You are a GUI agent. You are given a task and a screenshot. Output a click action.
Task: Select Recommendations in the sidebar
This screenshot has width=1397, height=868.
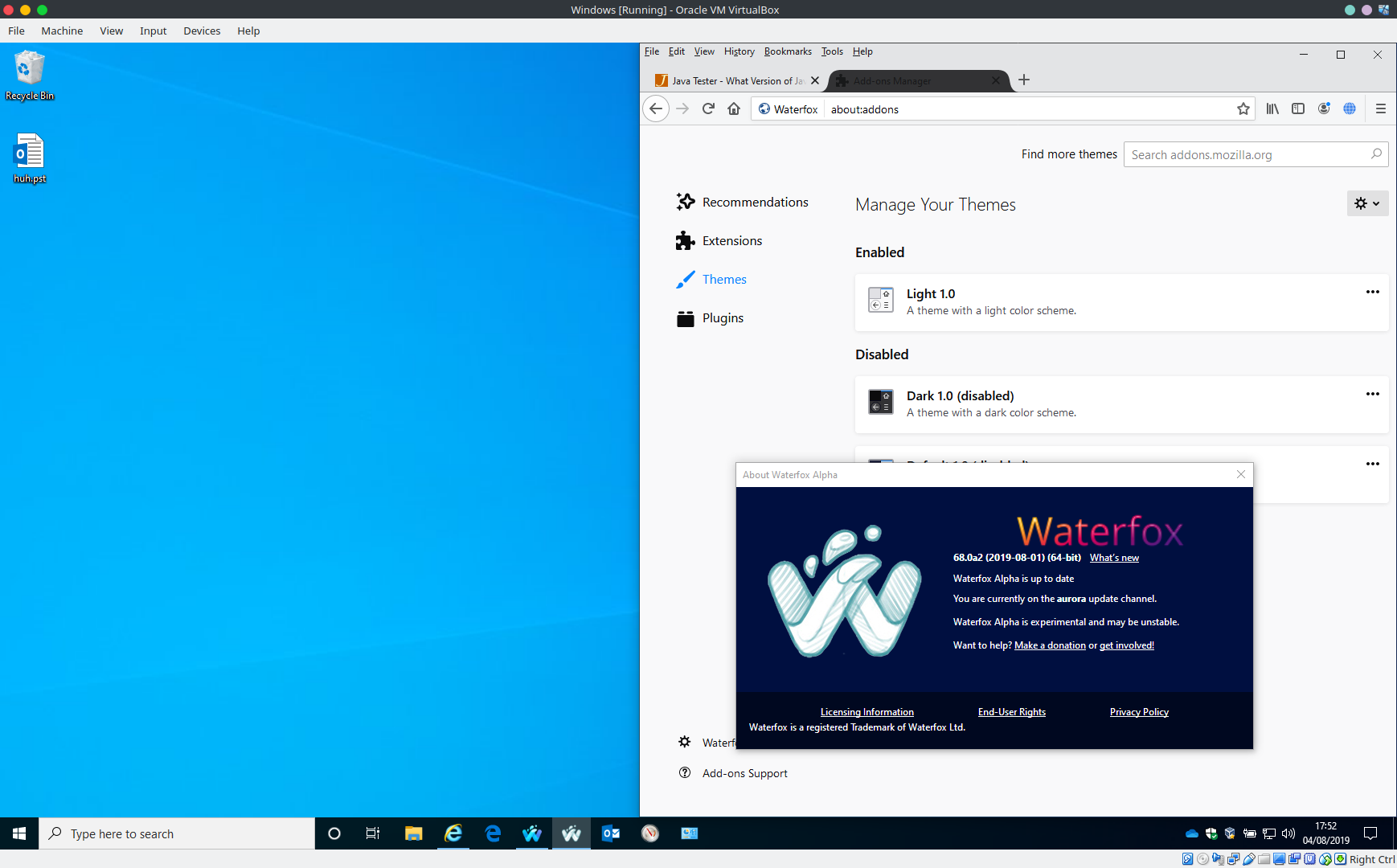pos(755,202)
